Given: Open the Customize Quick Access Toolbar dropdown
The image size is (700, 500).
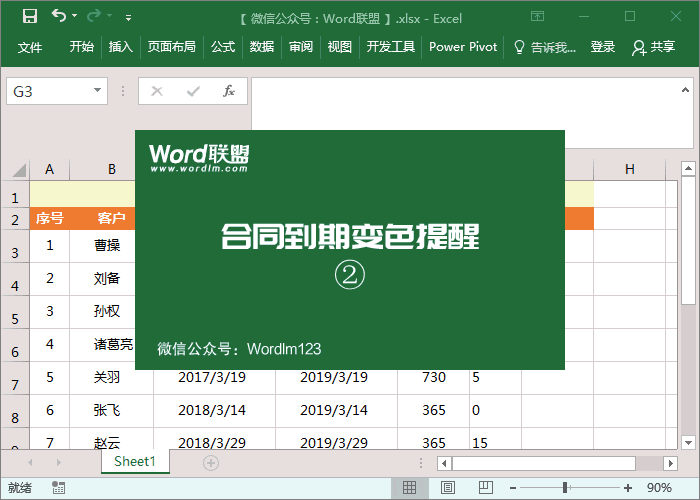Looking at the screenshot, I should click(x=129, y=17).
